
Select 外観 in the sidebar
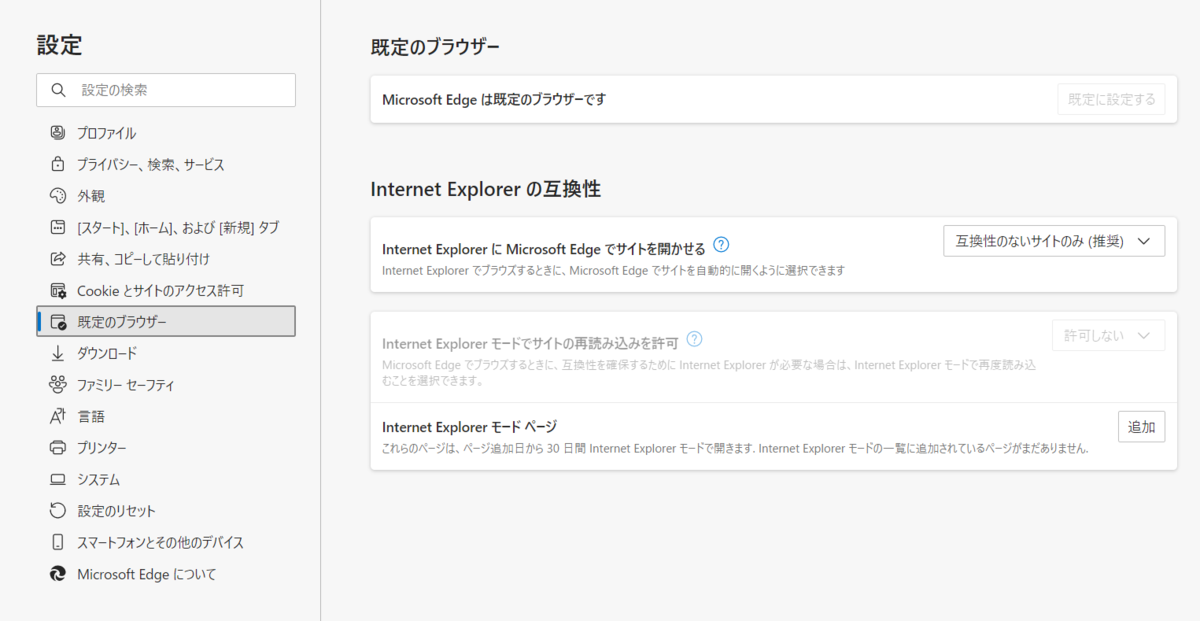(x=166, y=196)
